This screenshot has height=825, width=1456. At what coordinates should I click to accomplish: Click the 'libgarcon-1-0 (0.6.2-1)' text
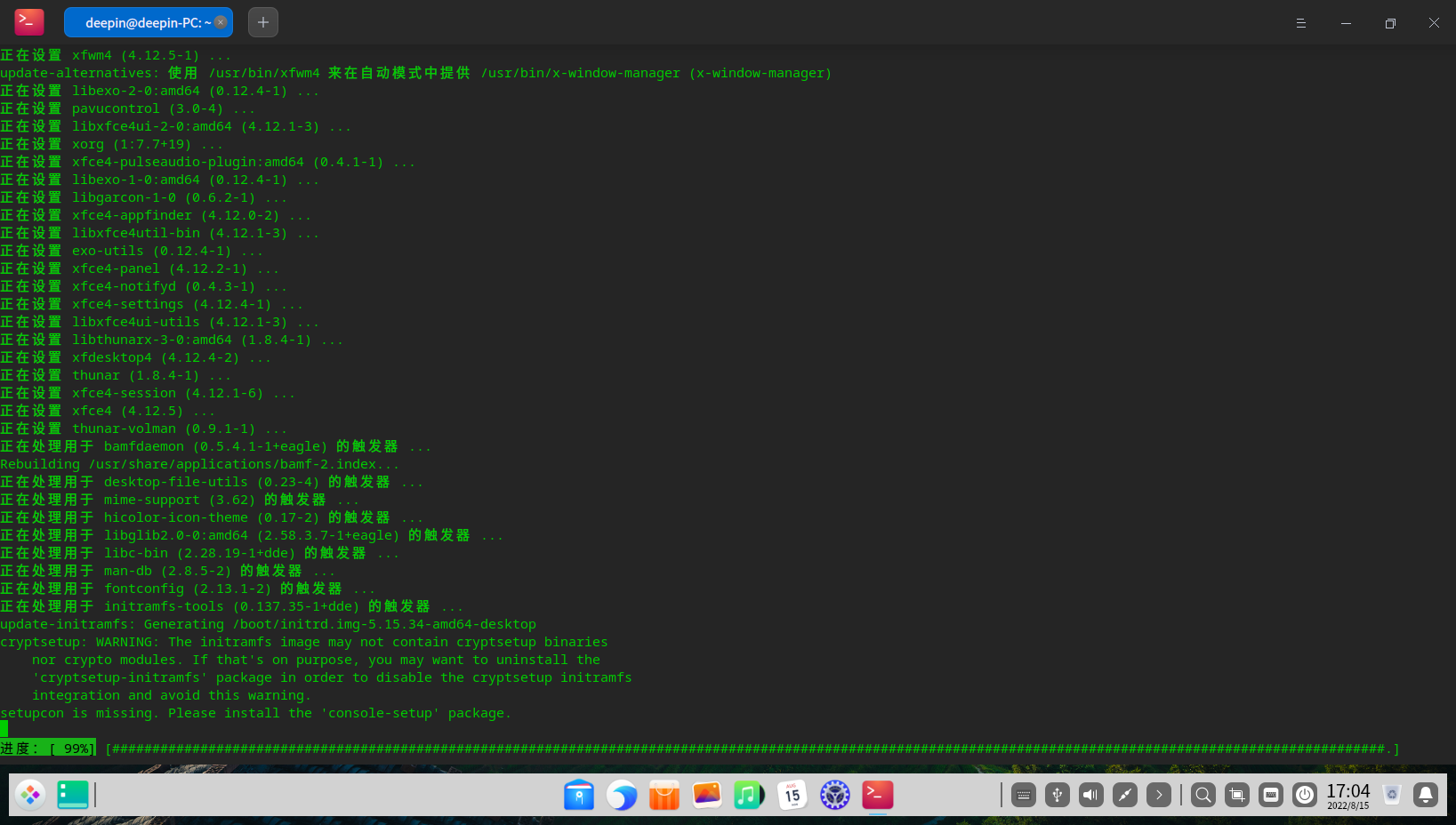point(164,197)
